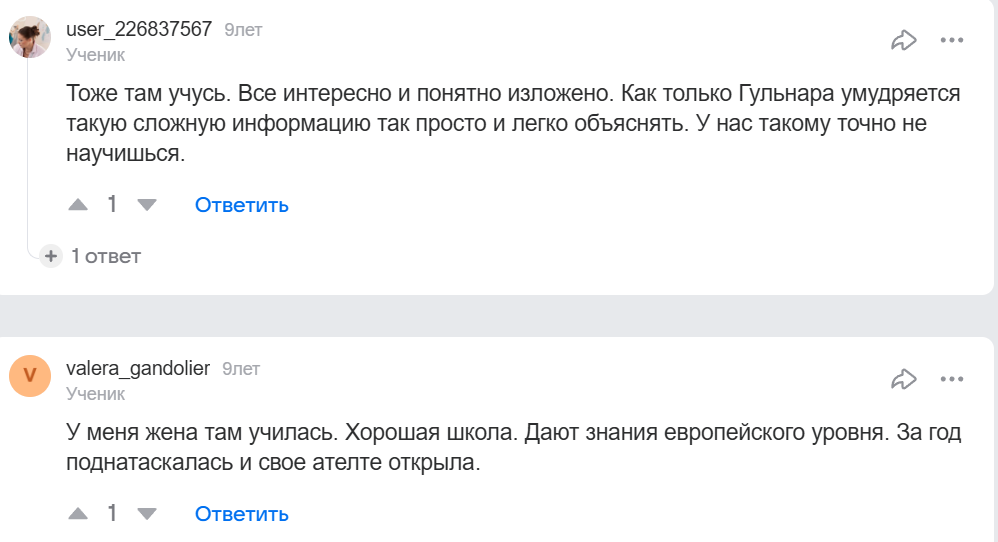Click the vote count on user_226837567's comment

pyautogui.click(x=112, y=205)
